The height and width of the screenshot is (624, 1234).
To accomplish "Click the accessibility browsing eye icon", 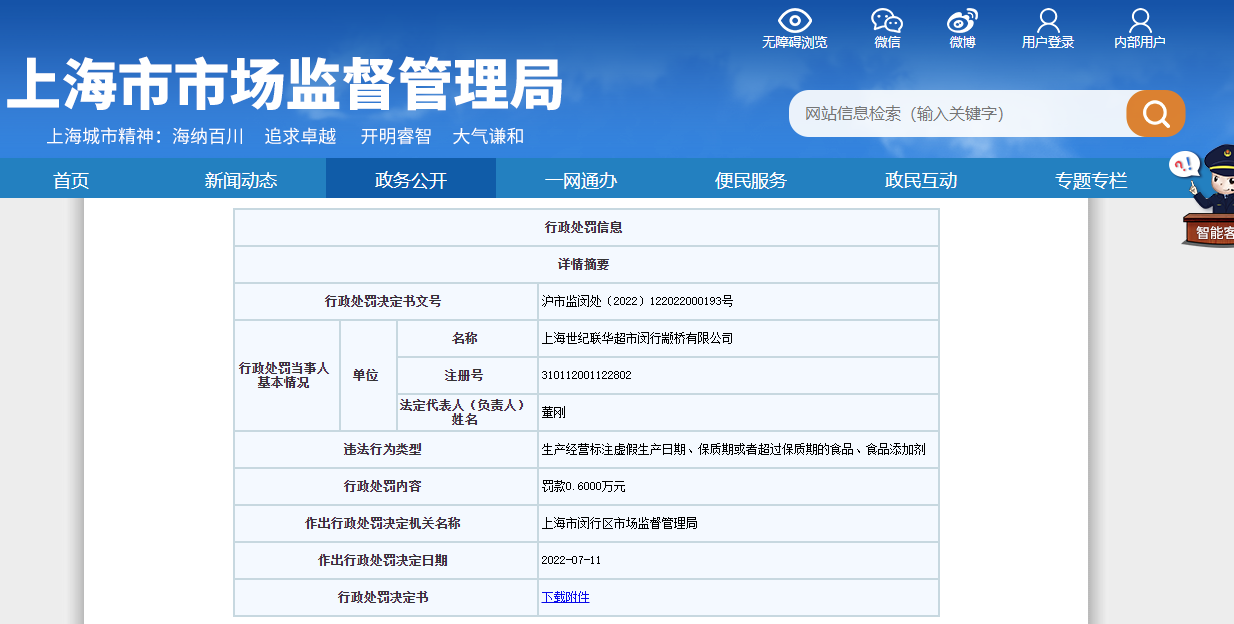I will [x=794, y=20].
